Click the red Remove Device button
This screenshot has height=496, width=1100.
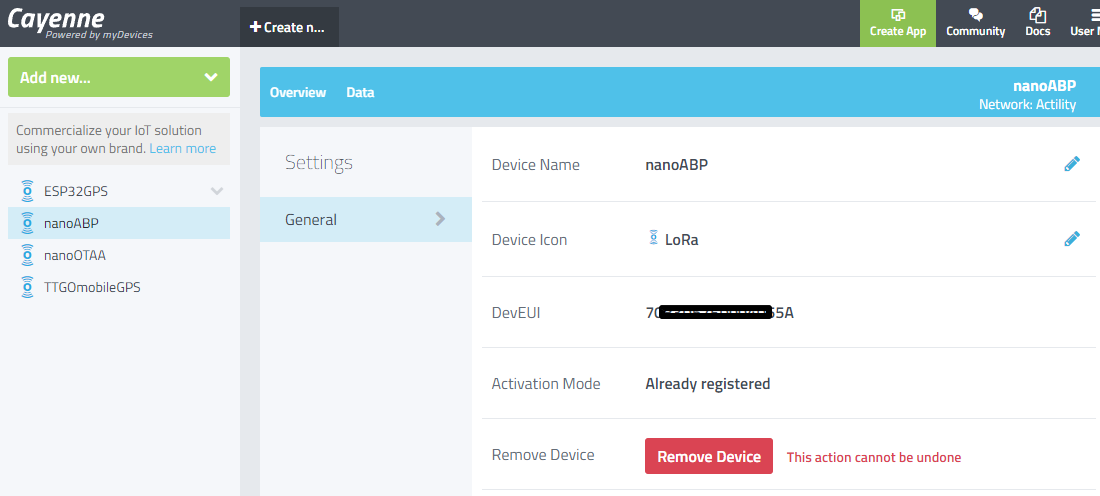pyautogui.click(x=709, y=456)
